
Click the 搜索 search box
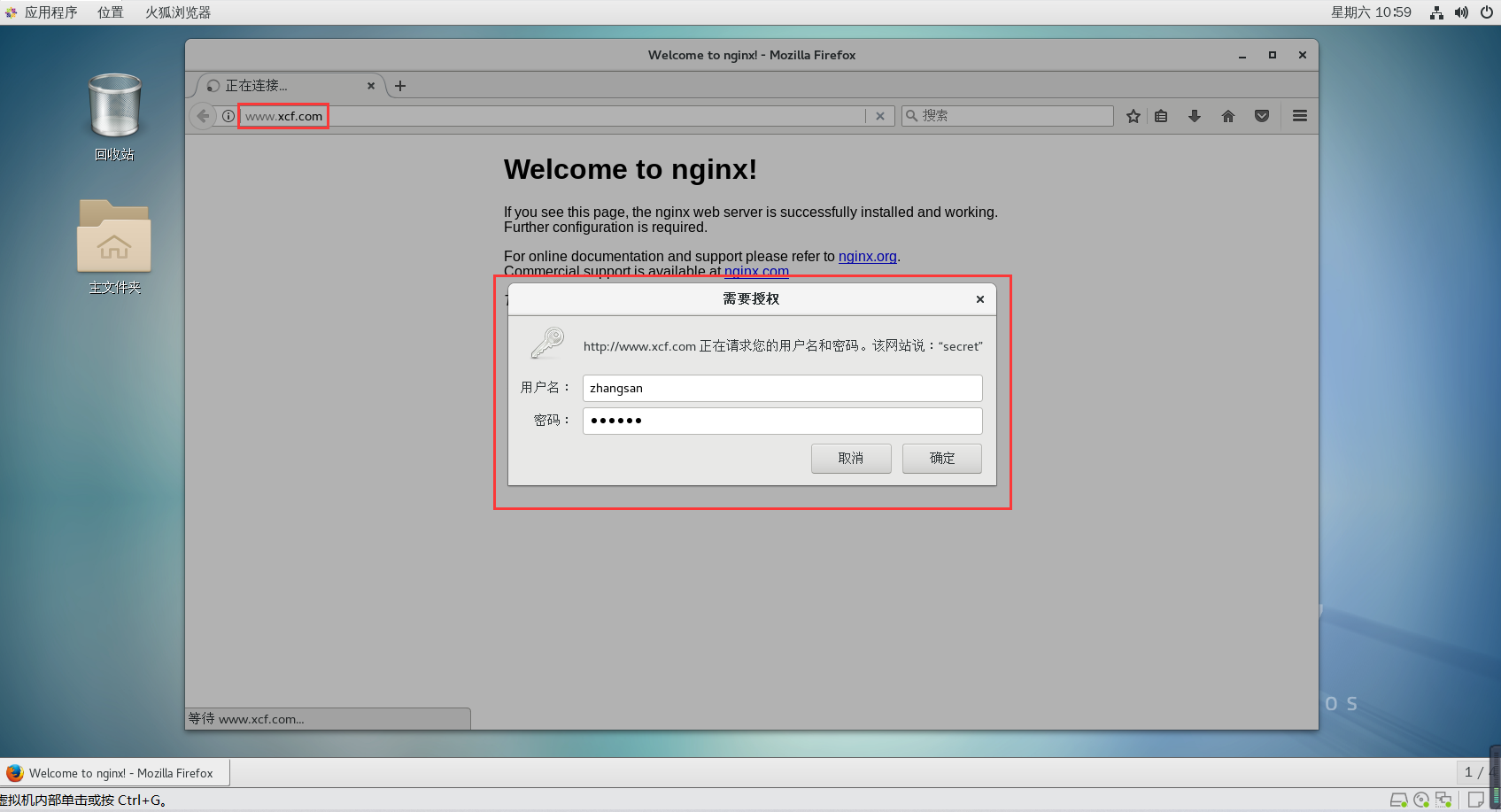[1008, 116]
